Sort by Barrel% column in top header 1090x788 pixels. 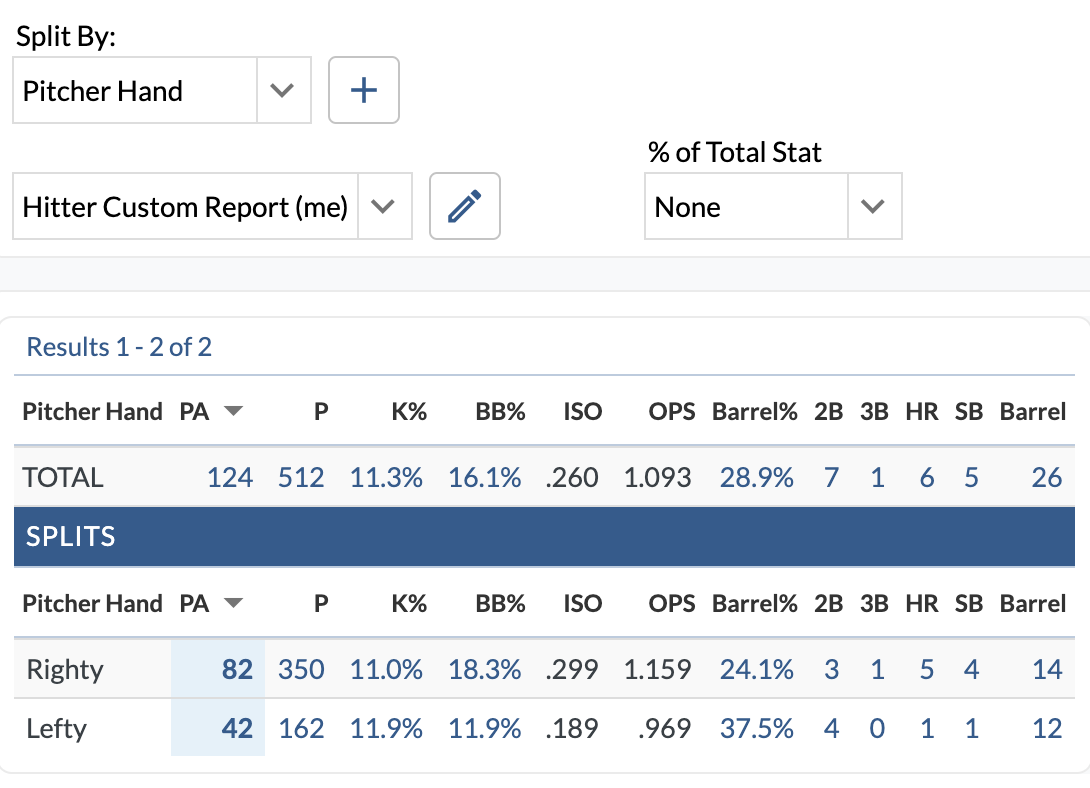[x=754, y=411]
